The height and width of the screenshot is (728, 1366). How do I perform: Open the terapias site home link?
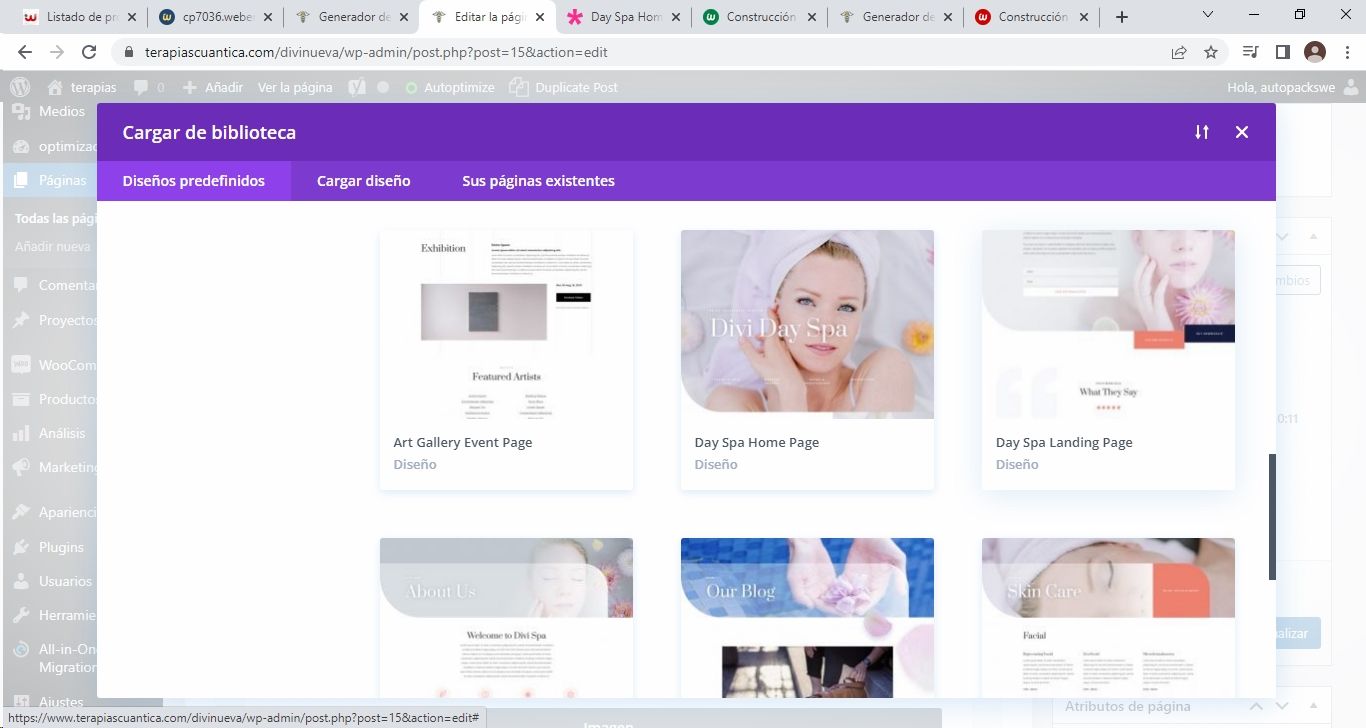(82, 87)
